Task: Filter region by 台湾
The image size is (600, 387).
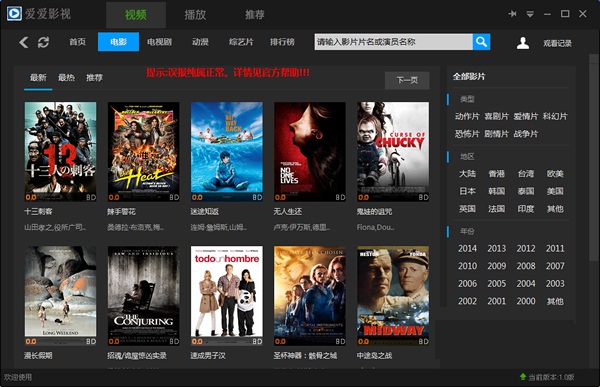Action: click(526, 174)
